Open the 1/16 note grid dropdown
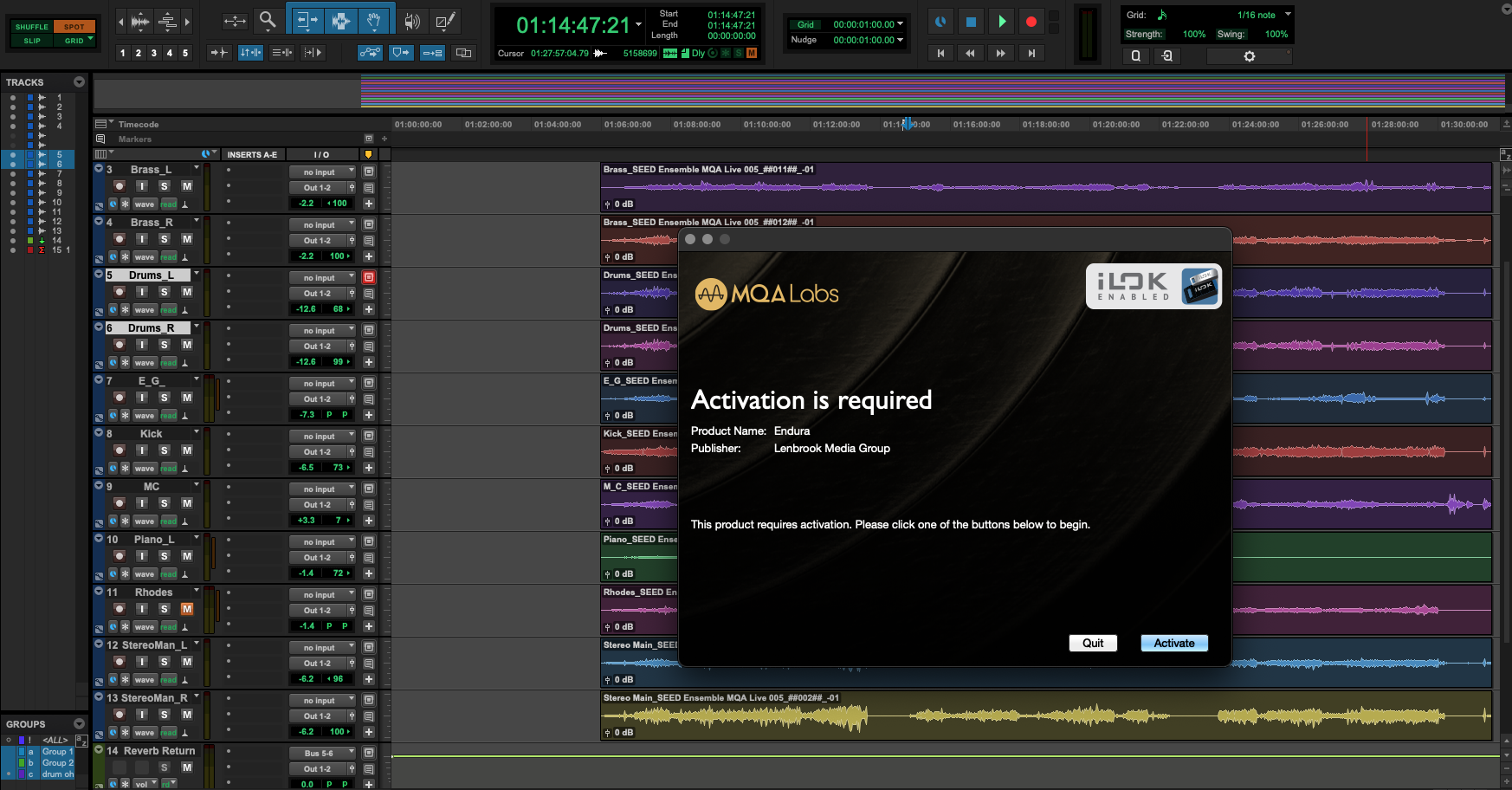The image size is (1512, 790). click(1288, 15)
